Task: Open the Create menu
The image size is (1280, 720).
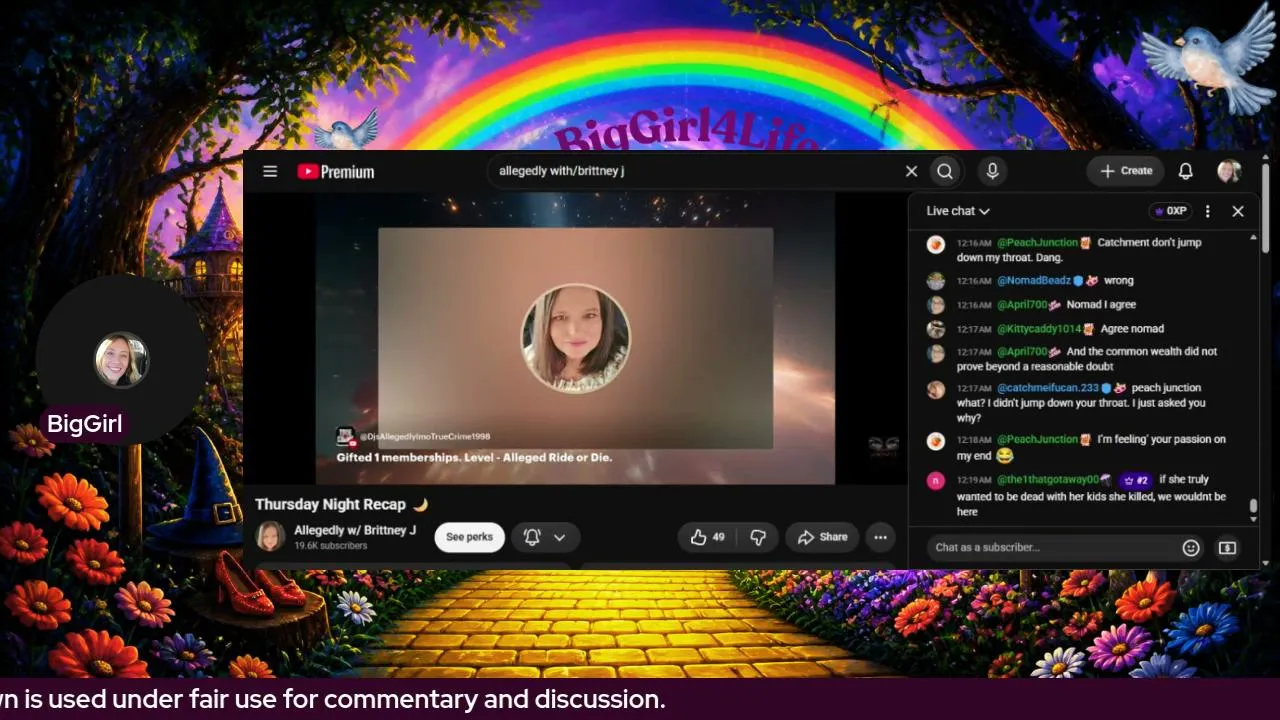Action: [x=1126, y=171]
